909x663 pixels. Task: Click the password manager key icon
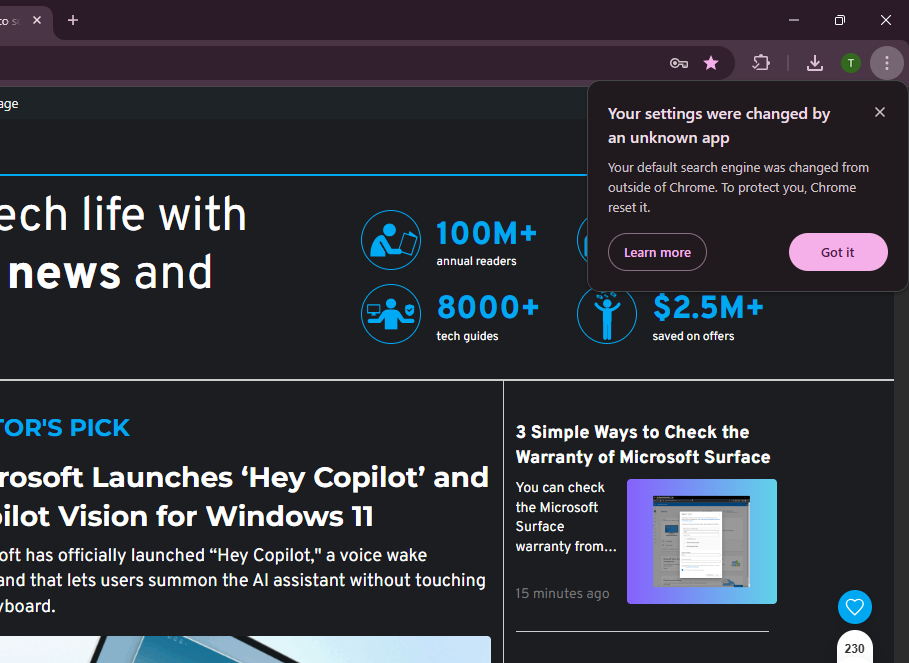click(x=679, y=63)
